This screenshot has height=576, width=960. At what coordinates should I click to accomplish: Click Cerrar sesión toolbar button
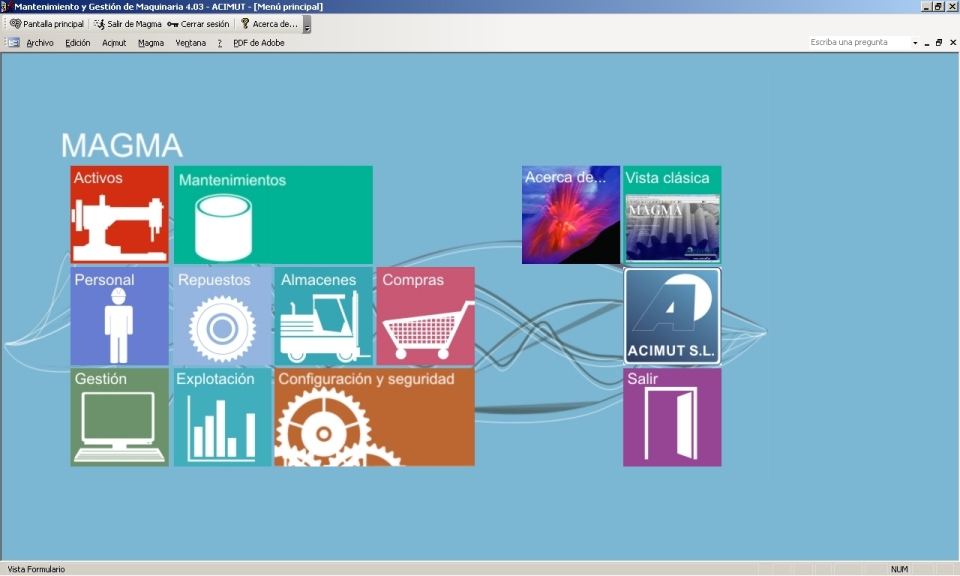click(x=198, y=24)
